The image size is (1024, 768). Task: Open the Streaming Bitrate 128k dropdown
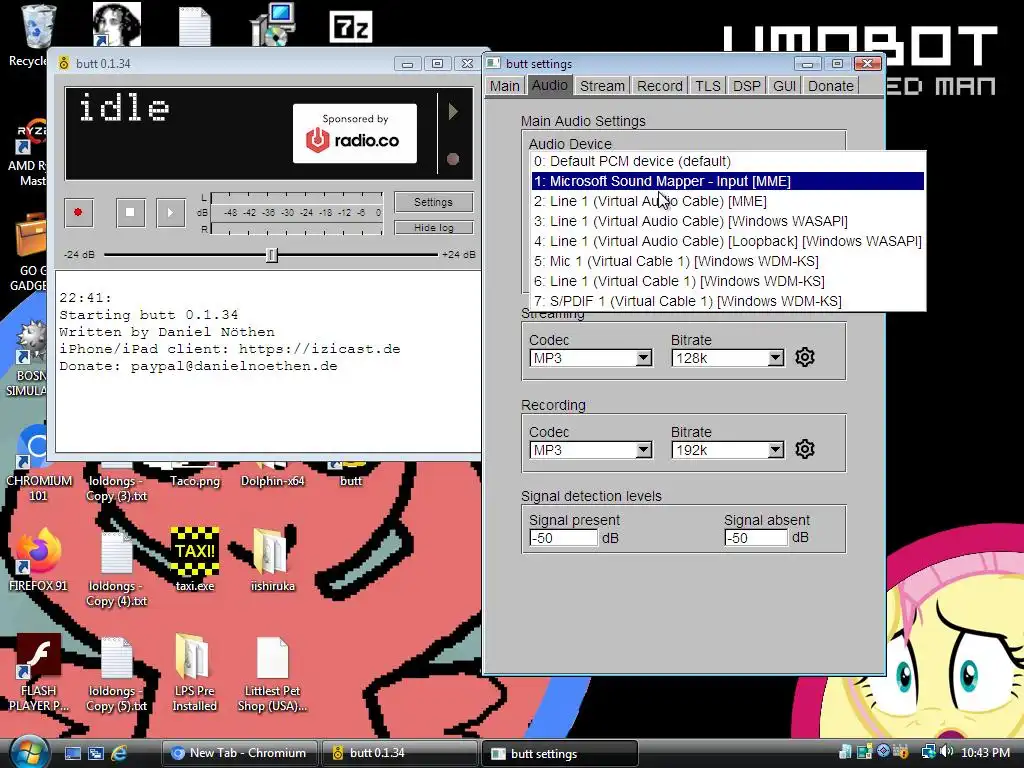[728, 358]
